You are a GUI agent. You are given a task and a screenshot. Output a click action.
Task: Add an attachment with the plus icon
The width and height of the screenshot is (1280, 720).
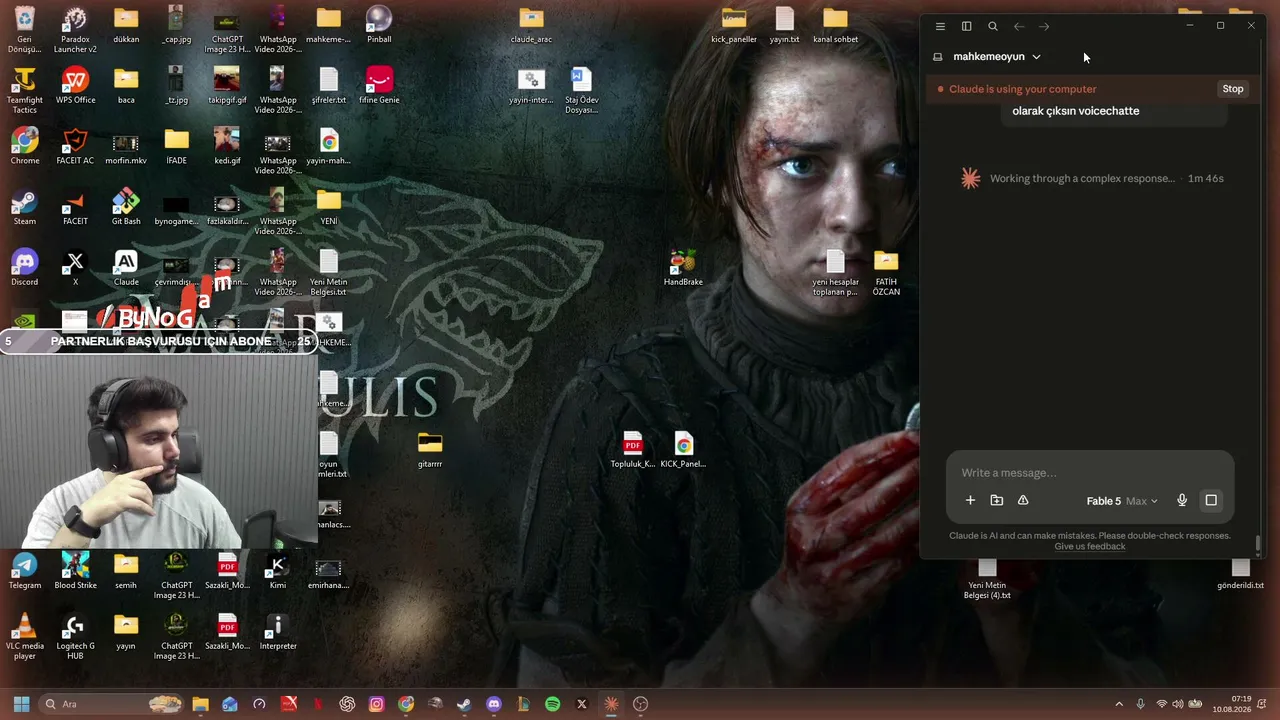970,500
